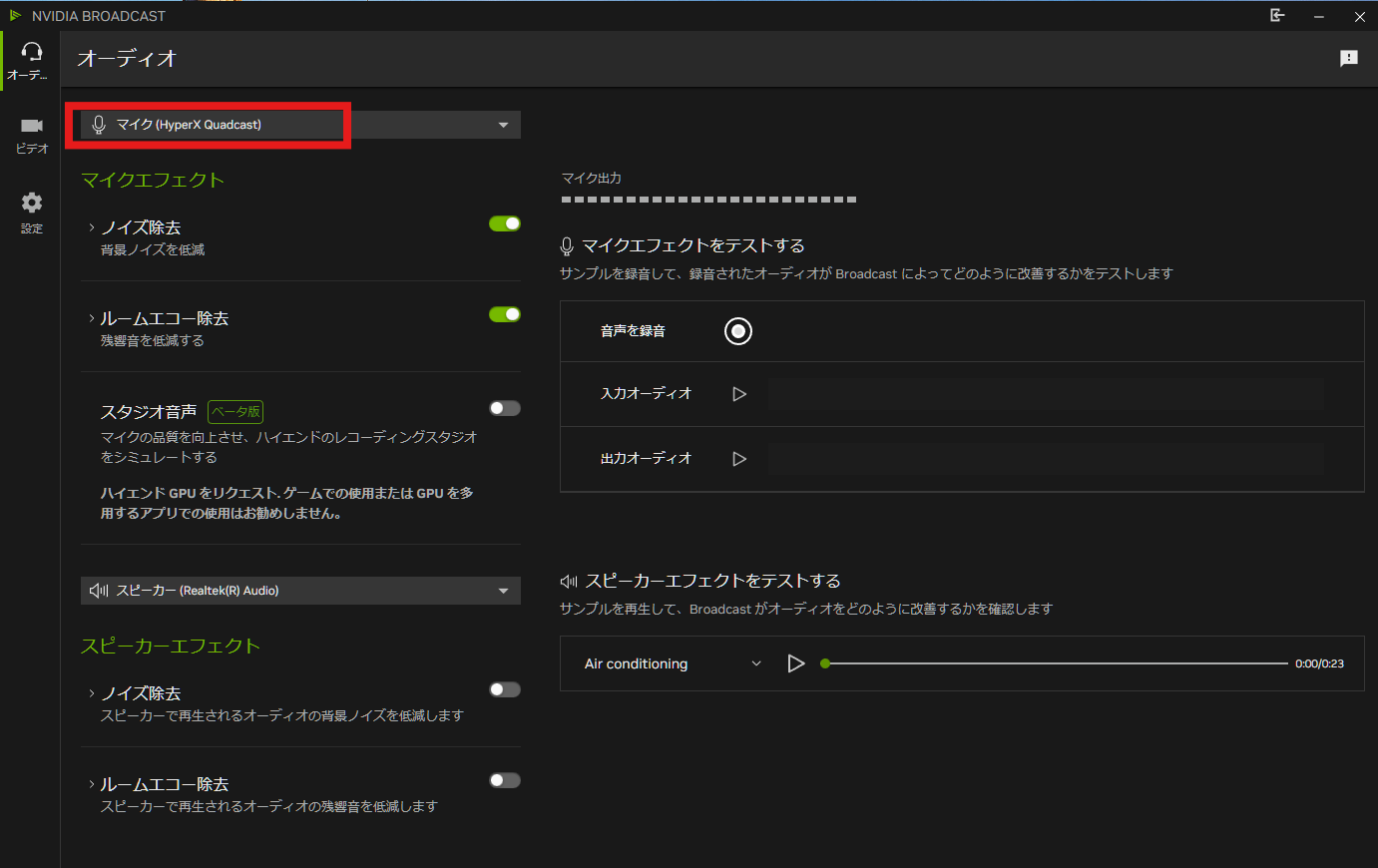The width and height of the screenshot is (1378, 868).
Task: Click the 出力オーディオ waveform track
Action: (x=1046, y=459)
